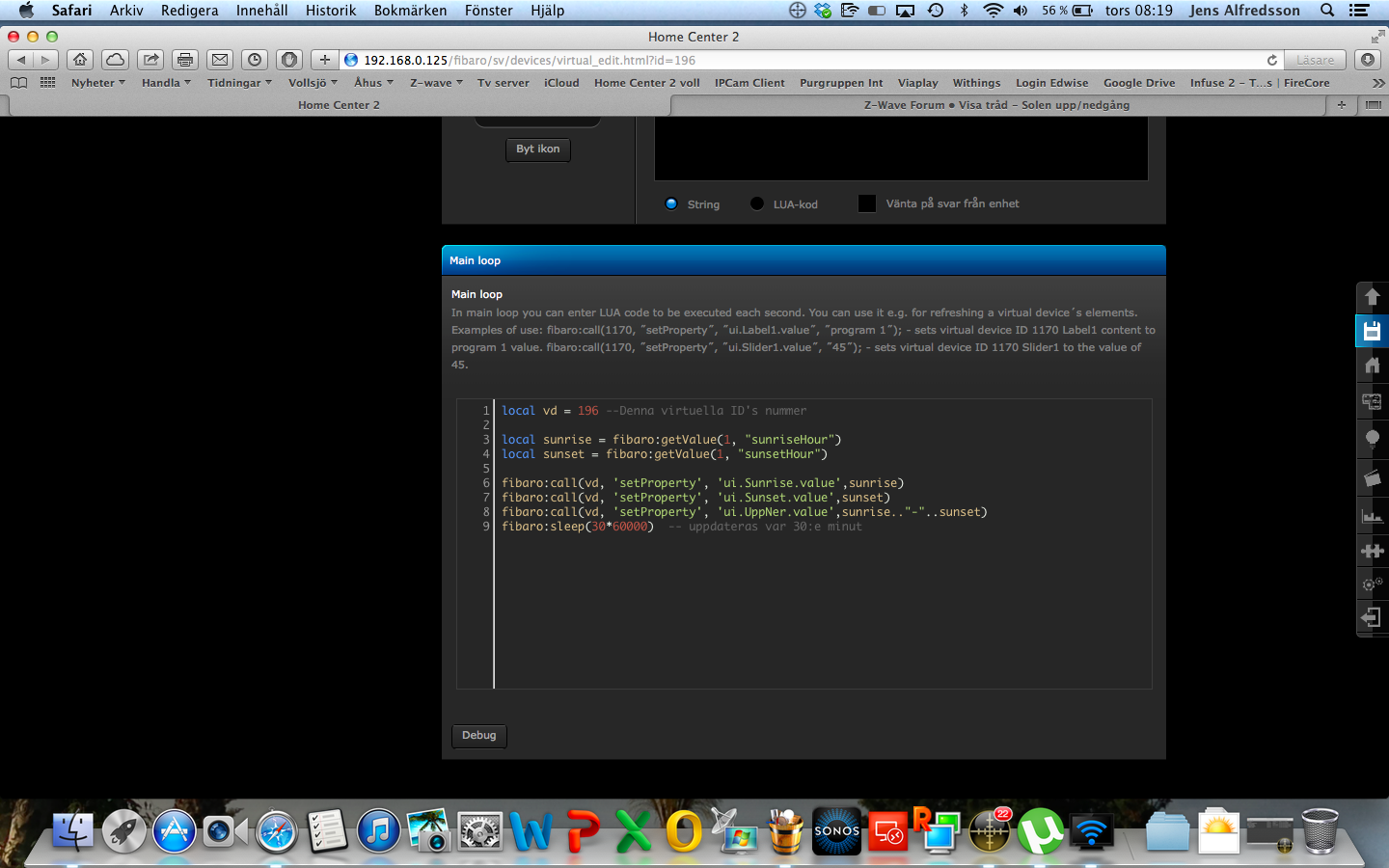Screen dimensions: 1389x868
Task: Click Wi-Fi status icon in menu bar
Action: (993, 11)
